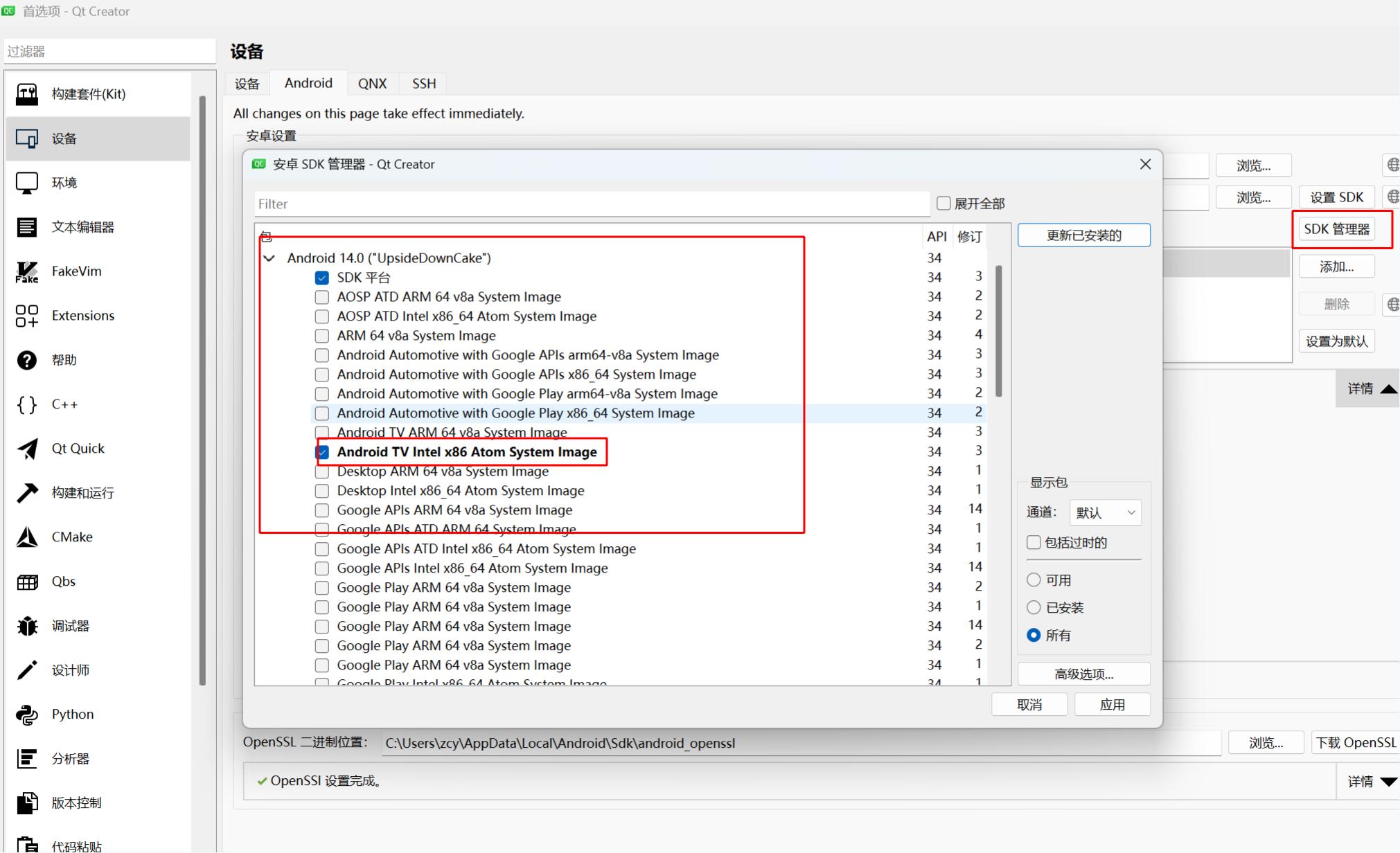This screenshot has height=853, width=1400.
Task: Select the Qbs settings icon
Action: point(27,582)
